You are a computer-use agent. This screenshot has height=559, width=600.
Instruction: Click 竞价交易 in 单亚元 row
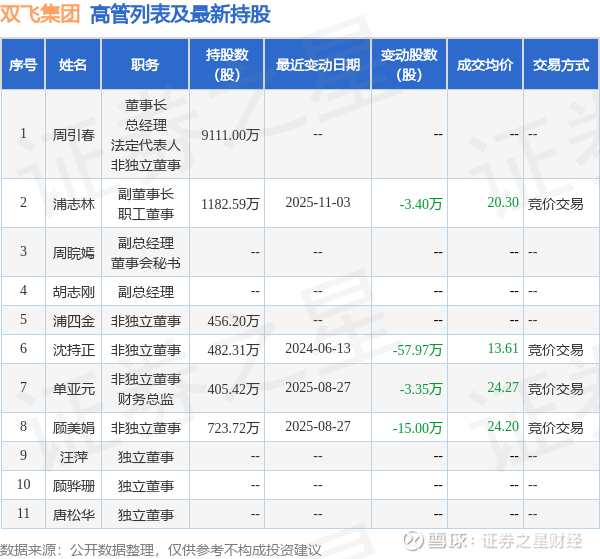click(x=556, y=389)
